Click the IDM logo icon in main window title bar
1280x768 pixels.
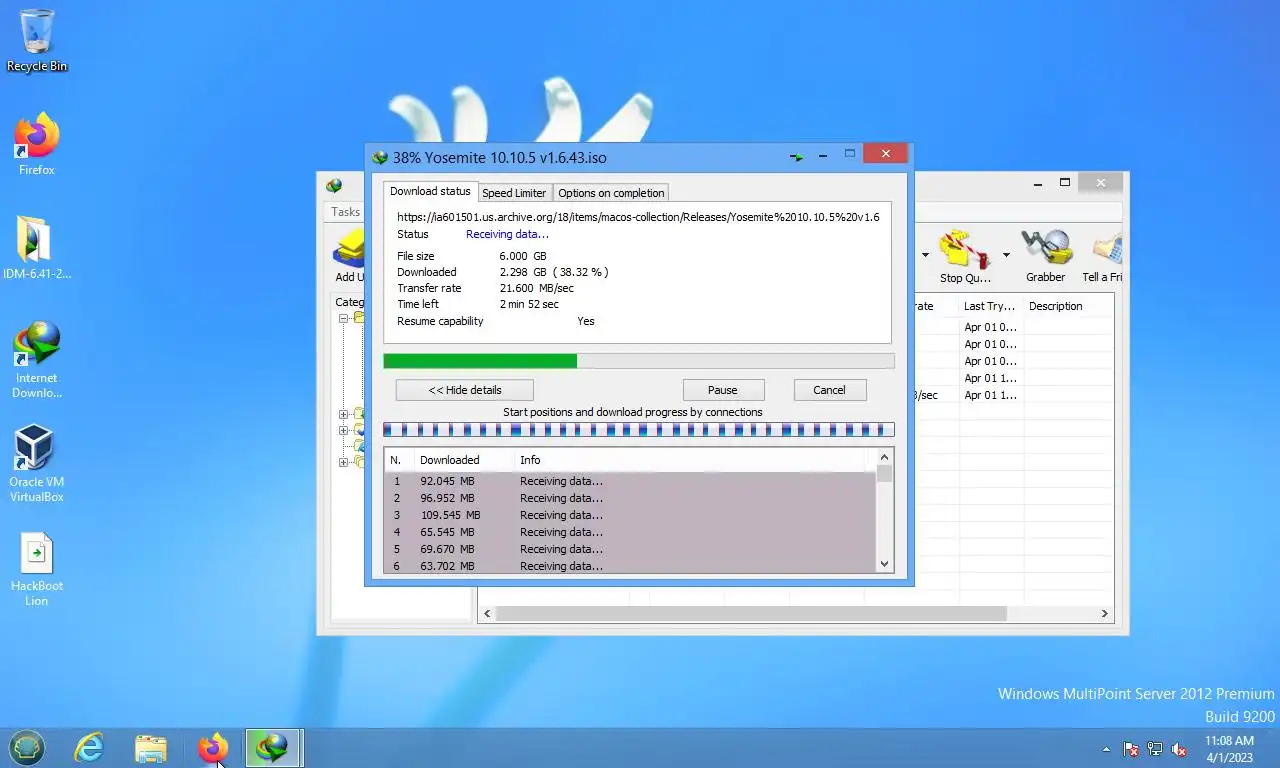tap(334, 185)
